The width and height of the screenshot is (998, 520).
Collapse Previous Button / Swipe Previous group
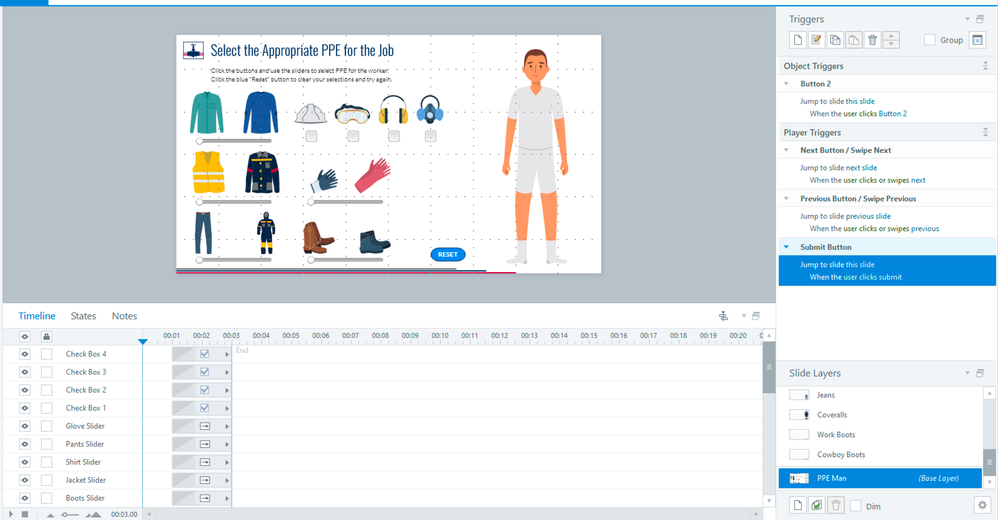click(787, 199)
